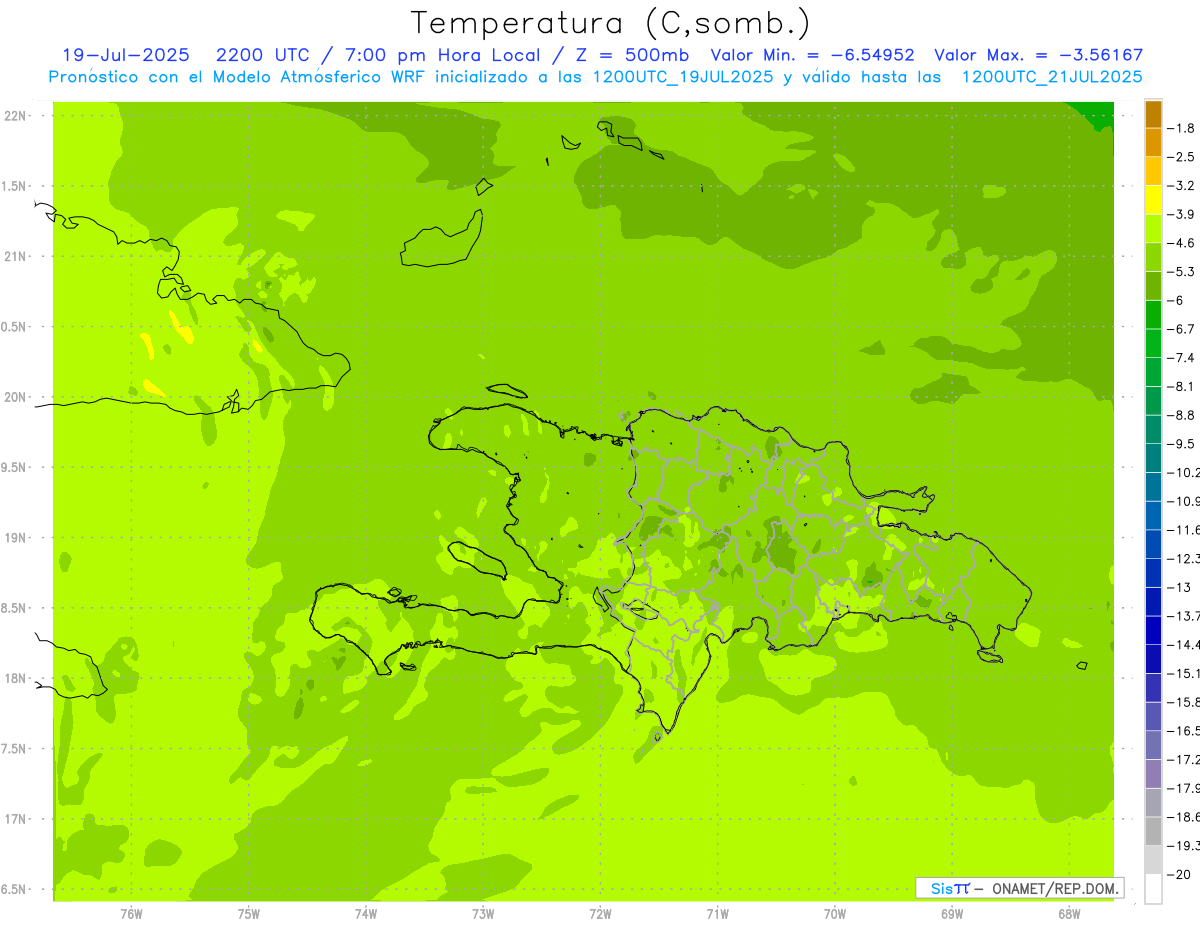Click the color bar label "-7.4"

(x=1182, y=358)
